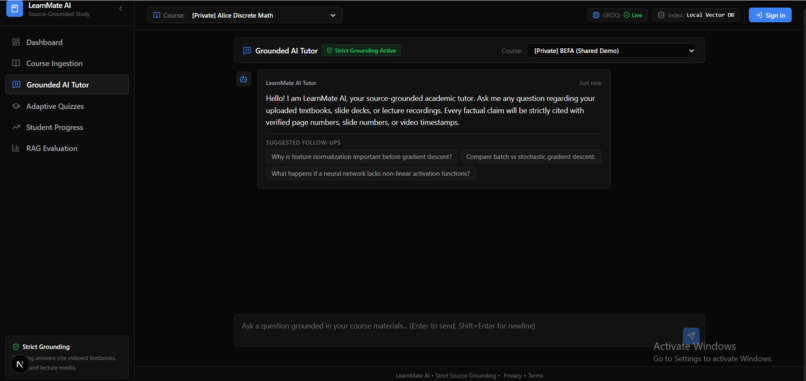This screenshot has width=806, height=381.
Task: Click the SUGGESTED FOLLOW-UPS heading
Action: tap(303, 142)
